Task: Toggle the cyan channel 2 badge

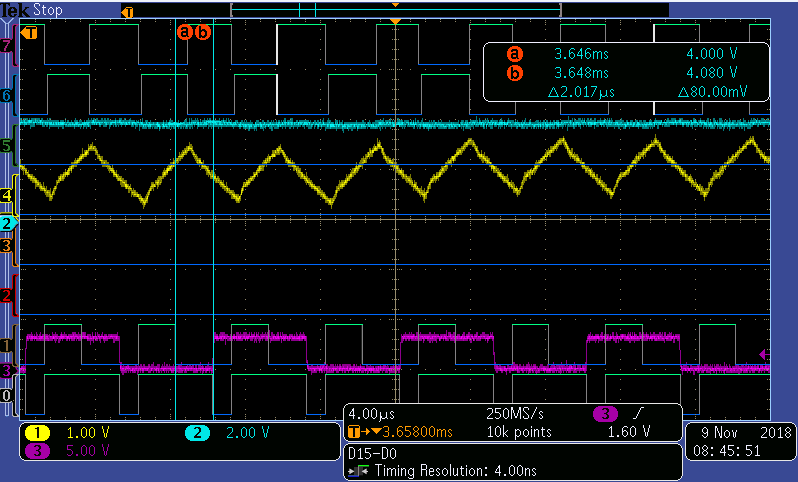Action: click(198, 433)
